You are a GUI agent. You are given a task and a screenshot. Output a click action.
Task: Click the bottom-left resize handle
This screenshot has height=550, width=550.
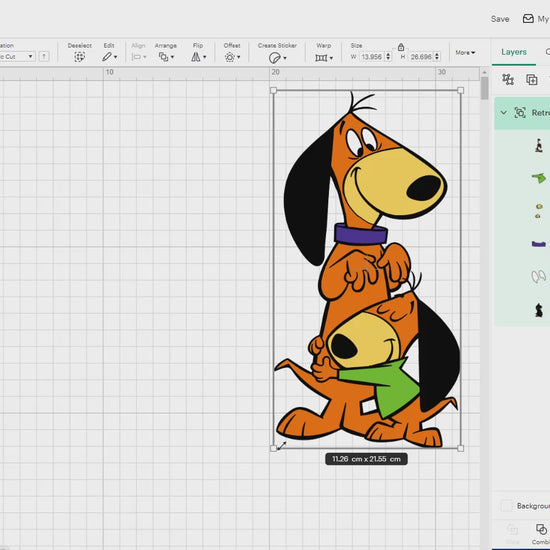pyautogui.click(x=274, y=448)
